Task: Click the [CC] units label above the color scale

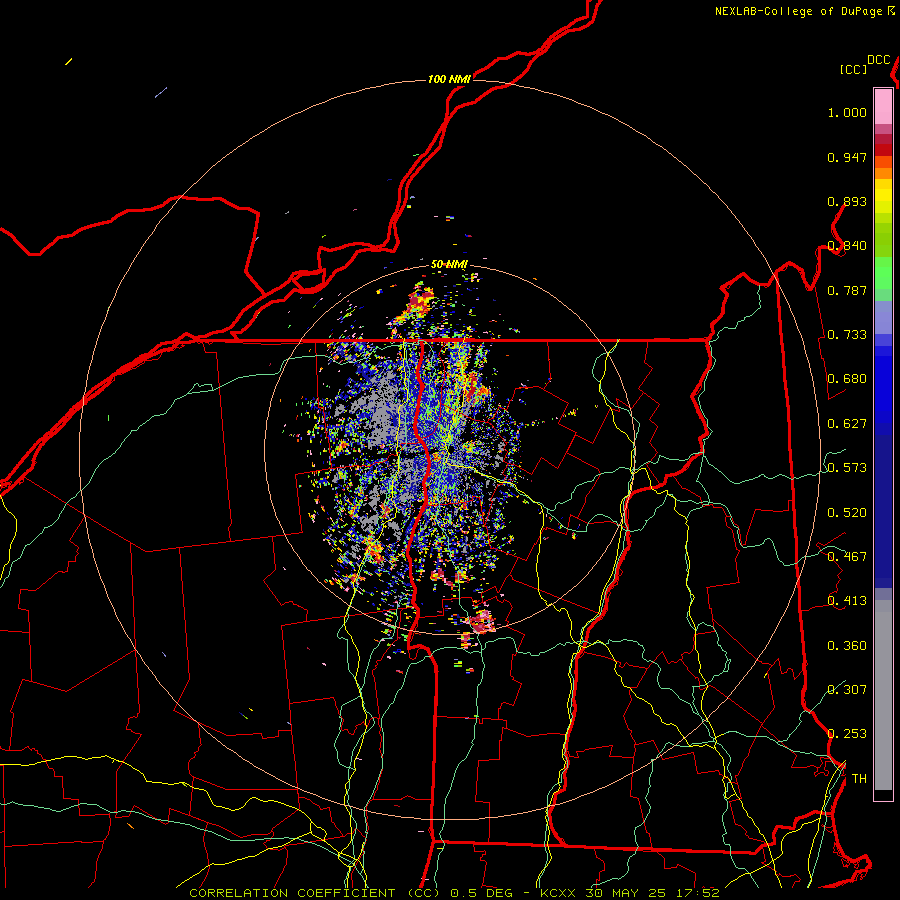Action: 854,69
